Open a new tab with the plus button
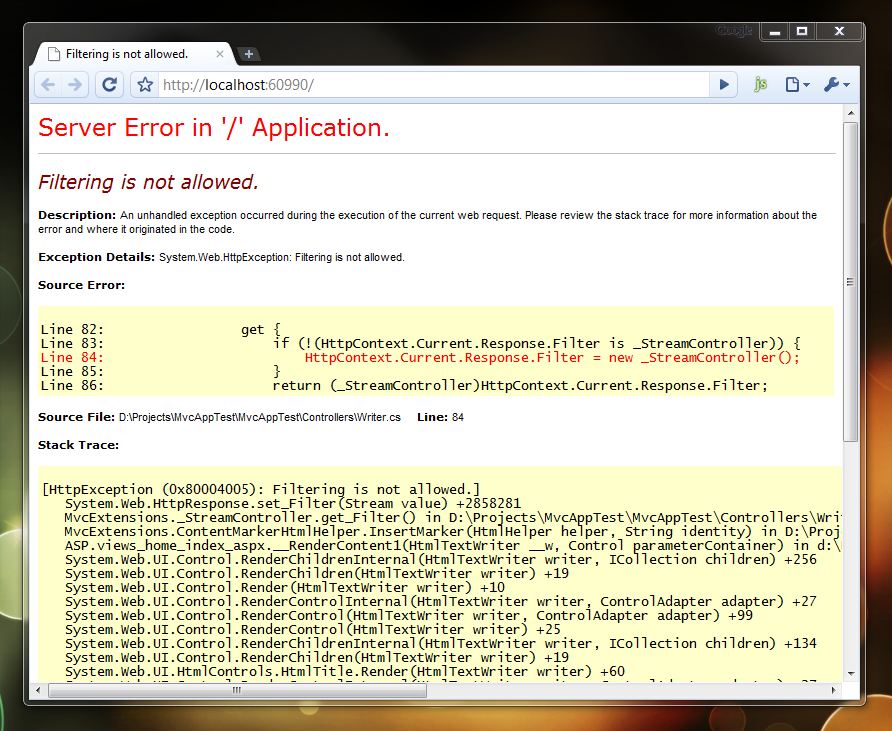Image resolution: width=892 pixels, height=731 pixels. click(x=249, y=54)
